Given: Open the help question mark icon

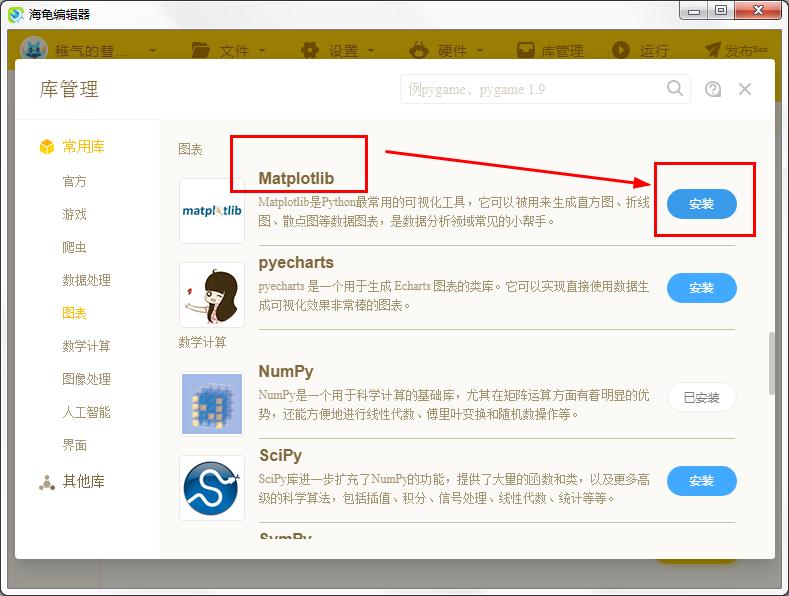Looking at the screenshot, I should (713, 89).
